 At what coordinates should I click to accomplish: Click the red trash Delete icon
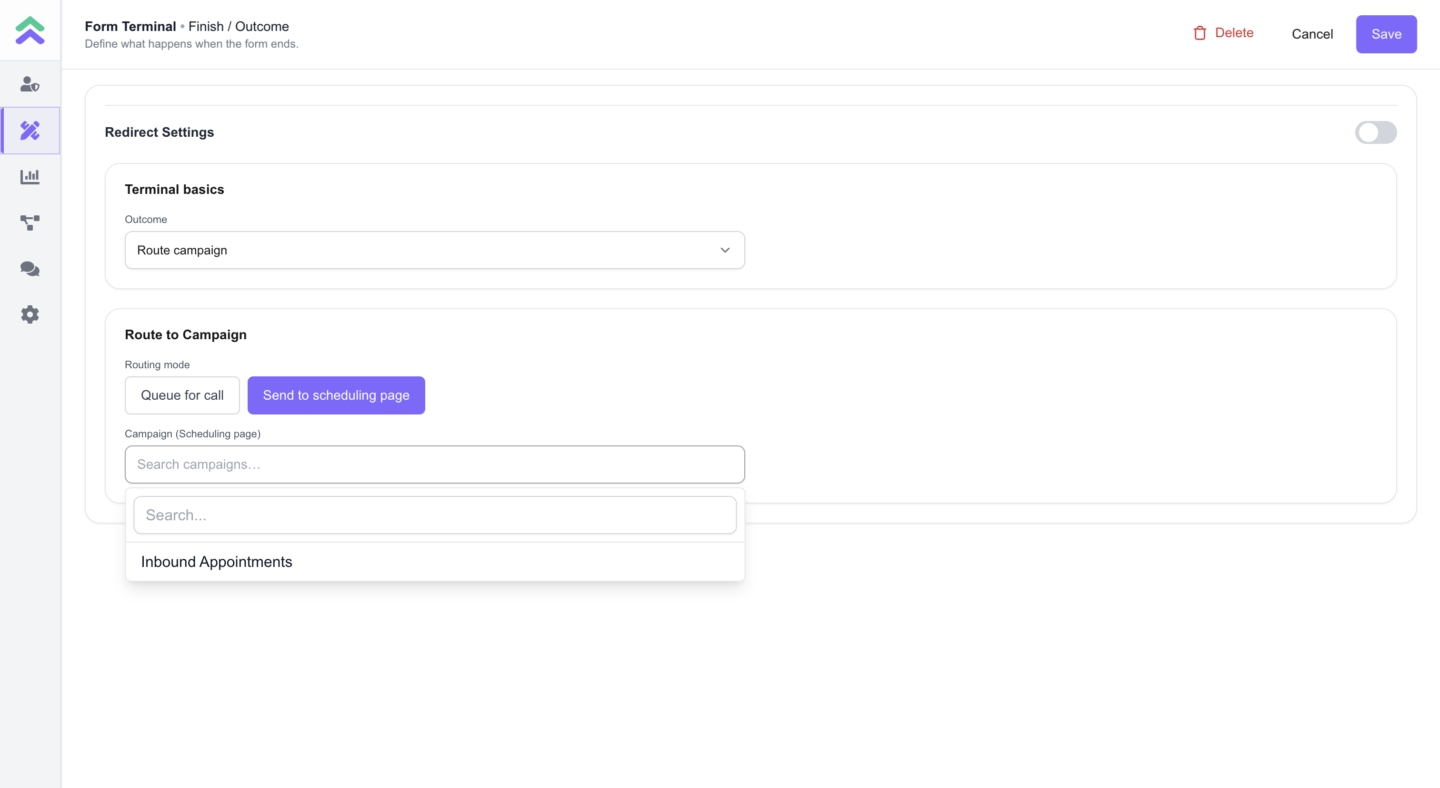coord(1200,33)
